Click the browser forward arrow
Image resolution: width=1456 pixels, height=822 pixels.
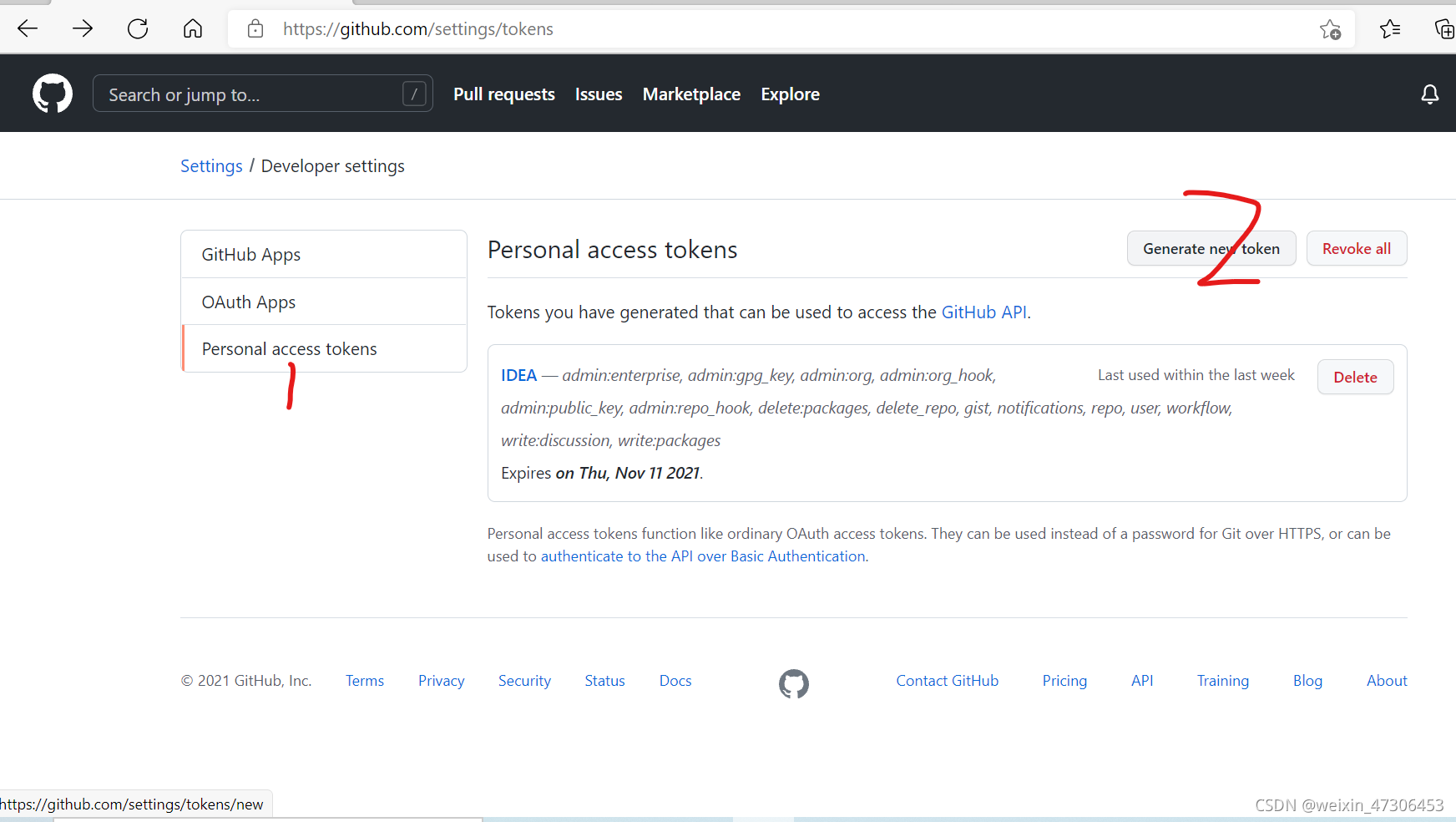(x=83, y=29)
